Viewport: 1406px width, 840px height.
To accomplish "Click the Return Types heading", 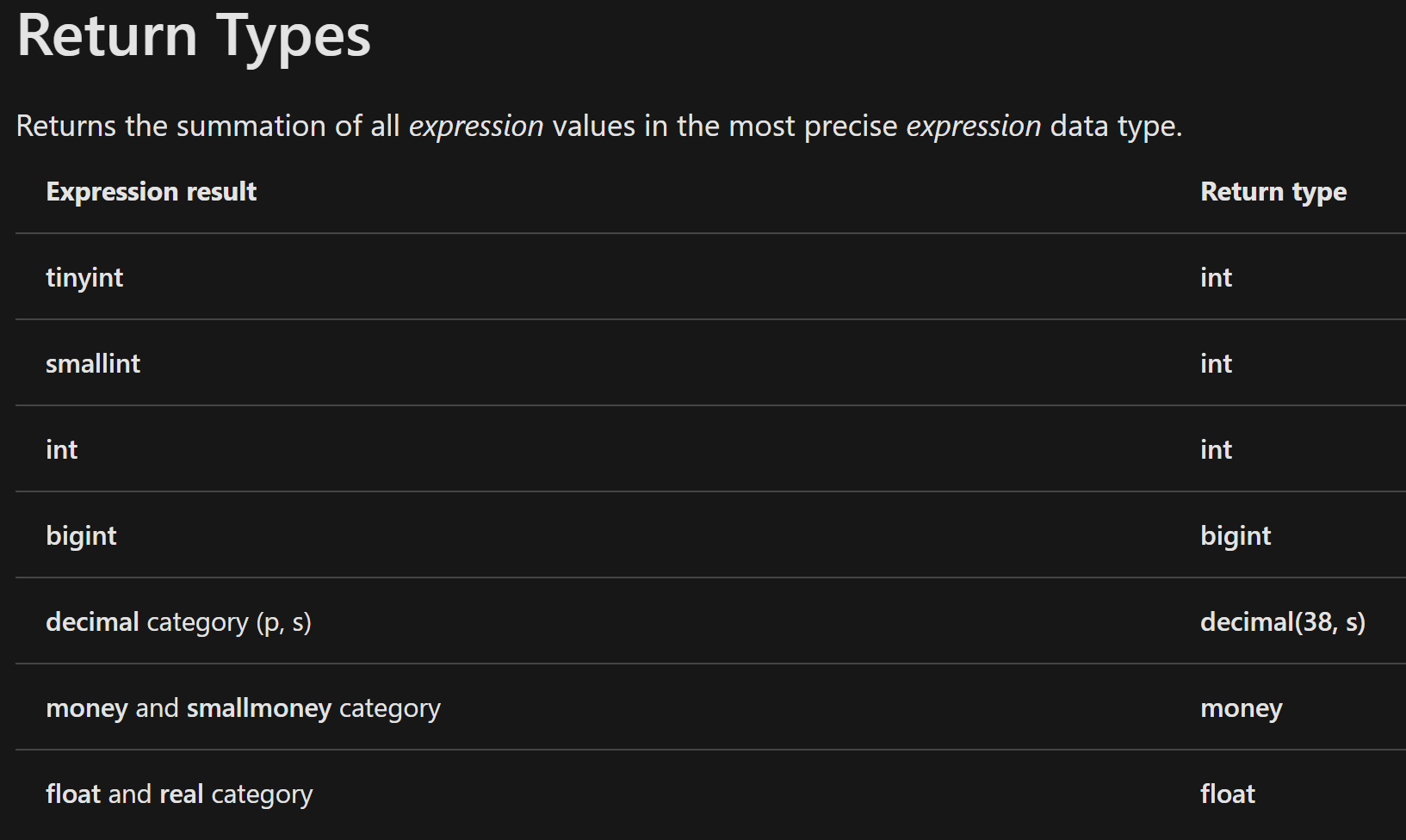I will (x=194, y=36).
